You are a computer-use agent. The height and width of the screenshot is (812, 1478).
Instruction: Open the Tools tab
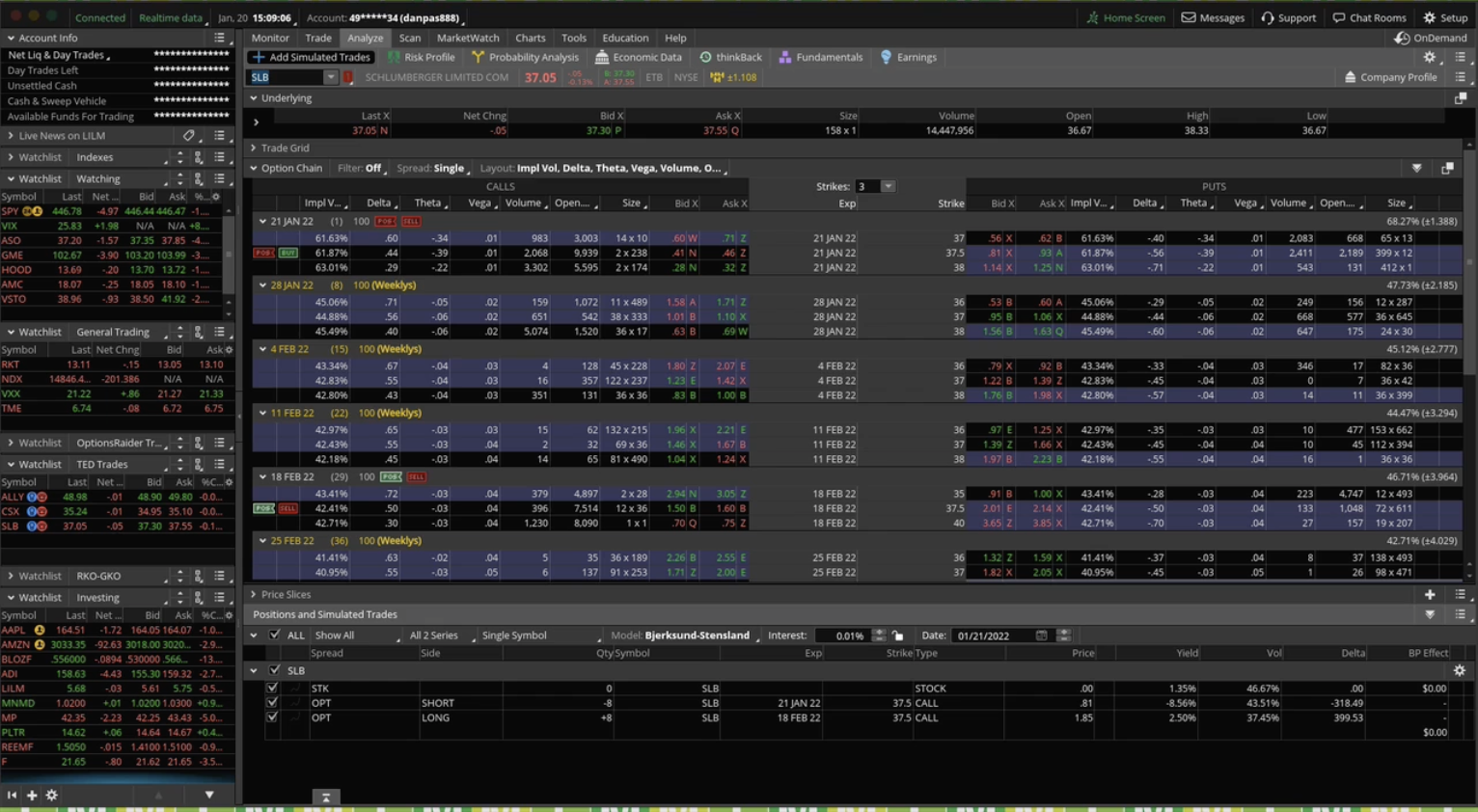point(574,38)
